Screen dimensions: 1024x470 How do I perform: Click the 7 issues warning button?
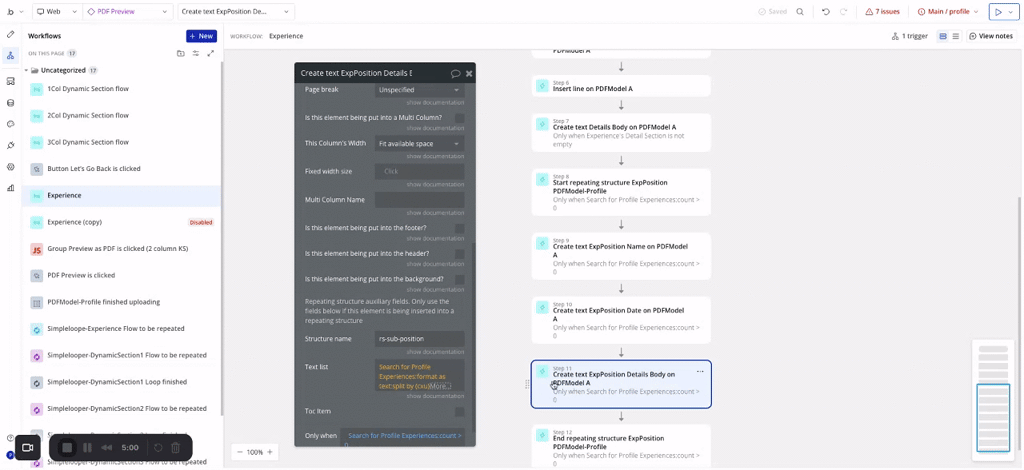[882, 12]
